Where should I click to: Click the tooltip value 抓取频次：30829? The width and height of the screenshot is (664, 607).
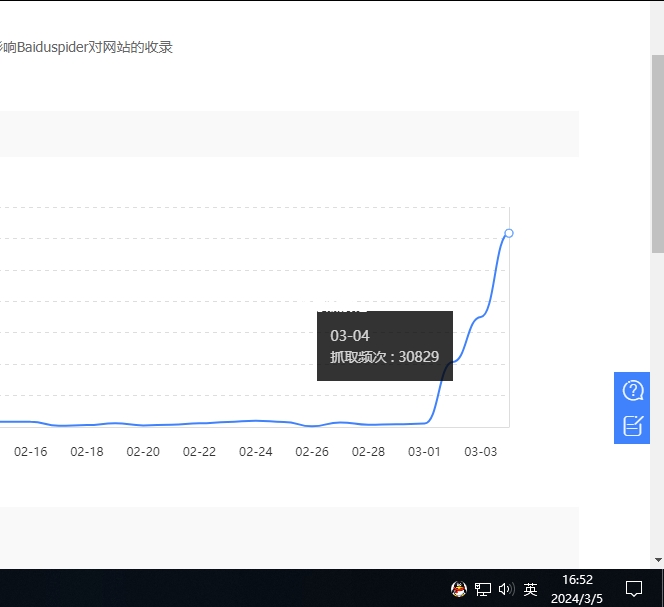coord(385,357)
